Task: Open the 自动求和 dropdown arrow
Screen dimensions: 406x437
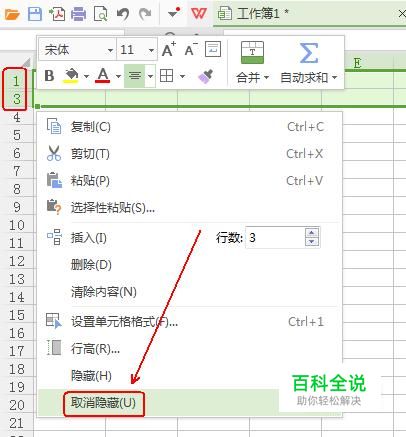Action: pyautogui.click(x=334, y=78)
